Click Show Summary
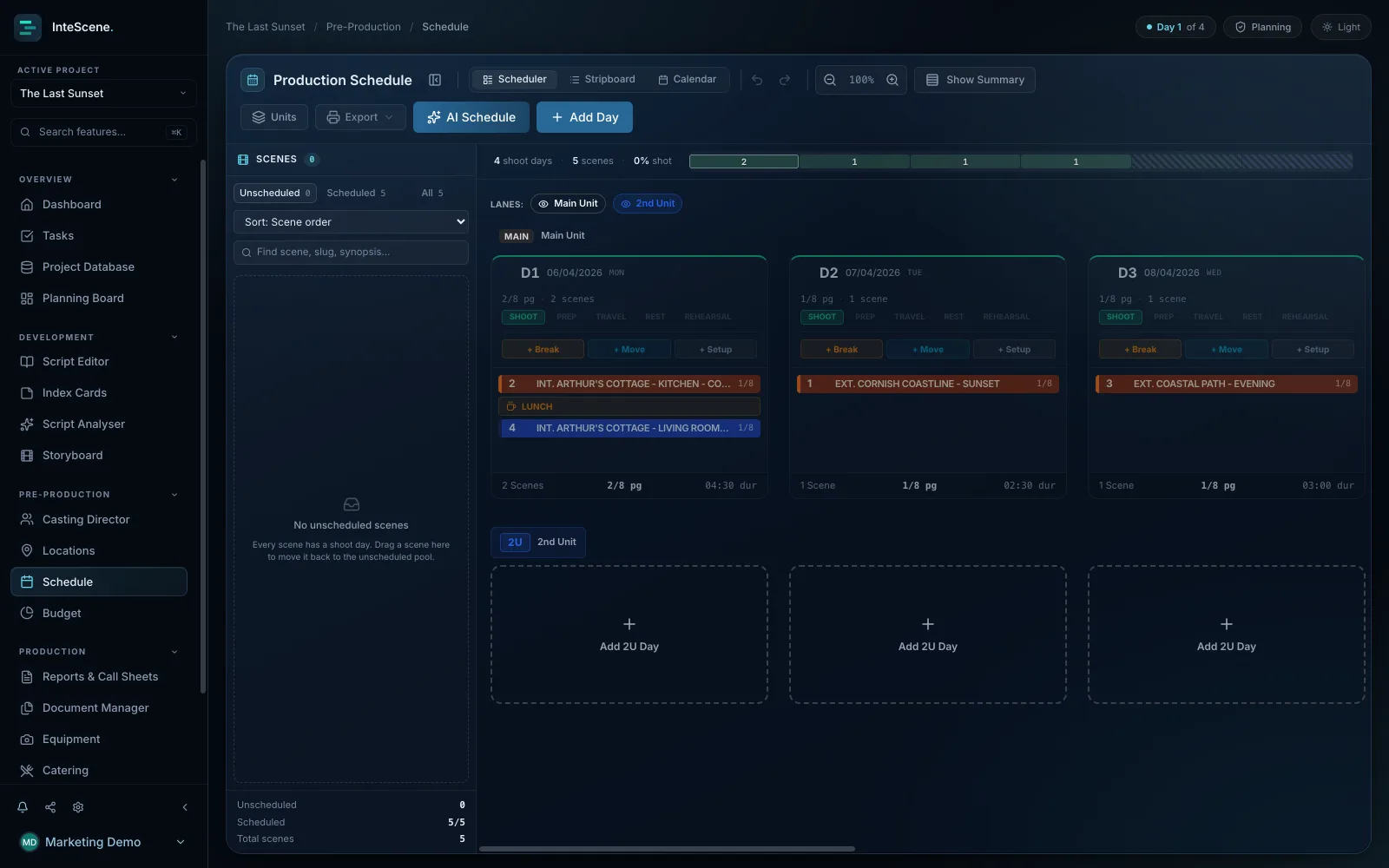1389x868 pixels. pos(975,80)
